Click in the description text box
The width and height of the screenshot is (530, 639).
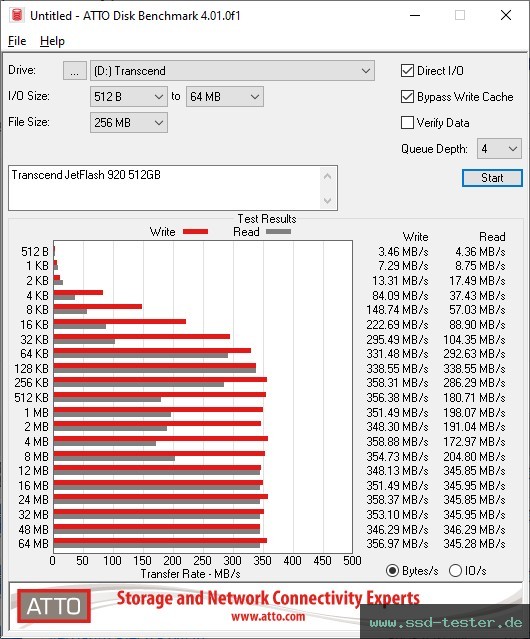(165, 188)
